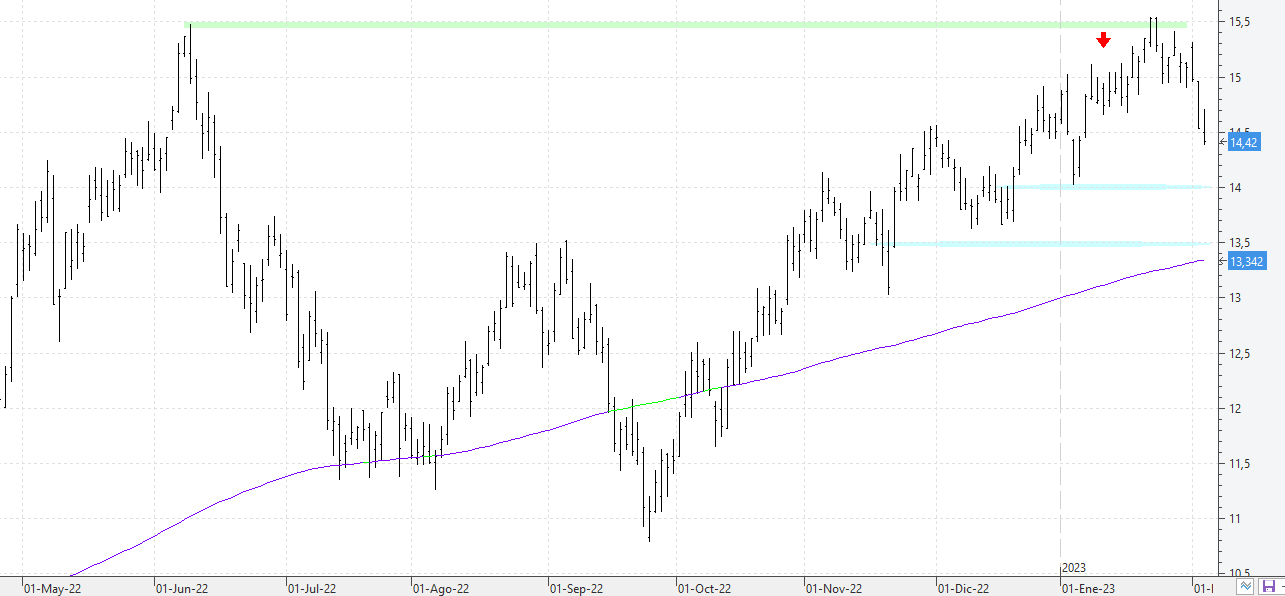Click the 01-Dic-22 date label
The width and height of the screenshot is (1285, 596).
963,589
